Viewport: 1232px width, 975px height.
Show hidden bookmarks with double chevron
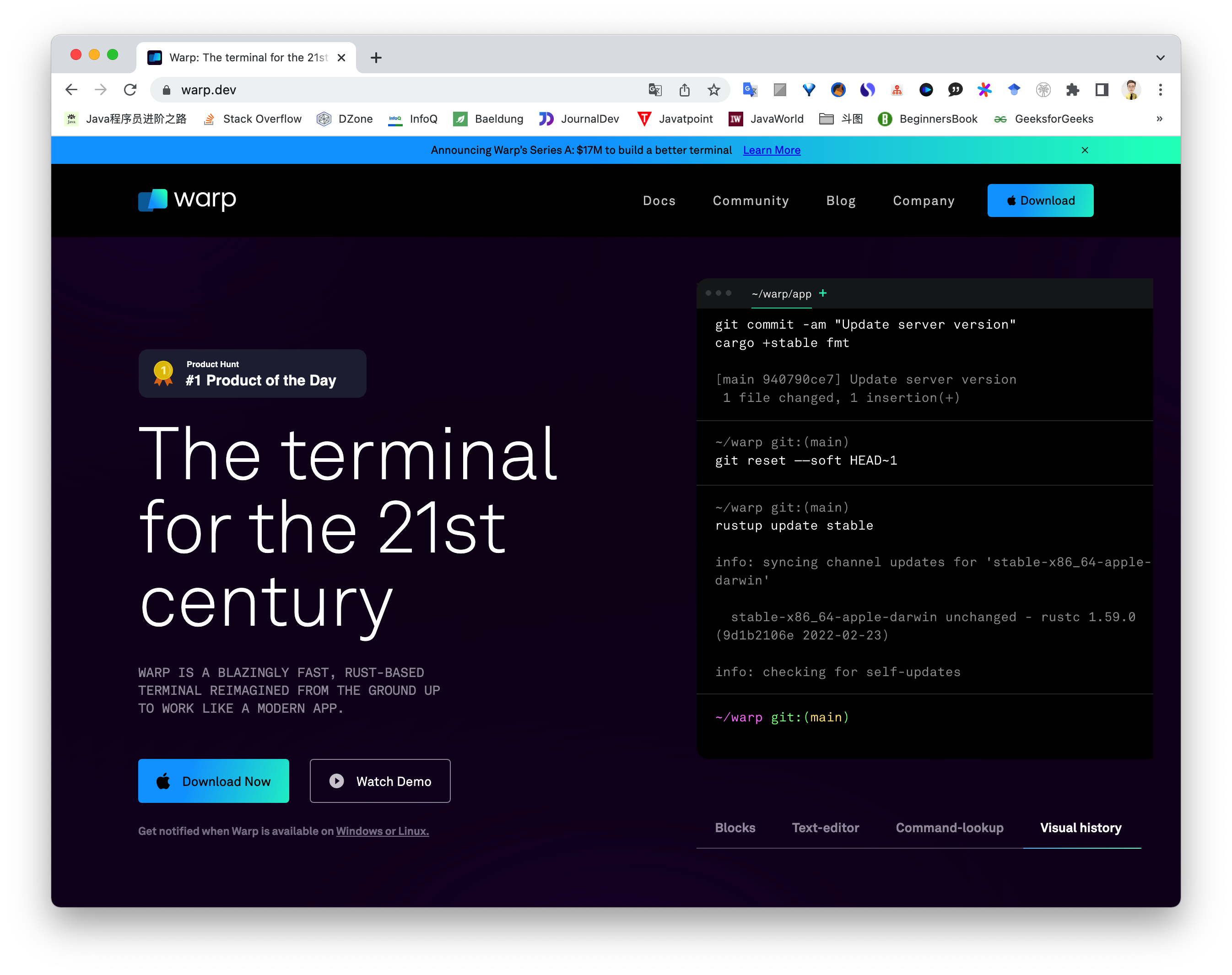pos(1159,119)
